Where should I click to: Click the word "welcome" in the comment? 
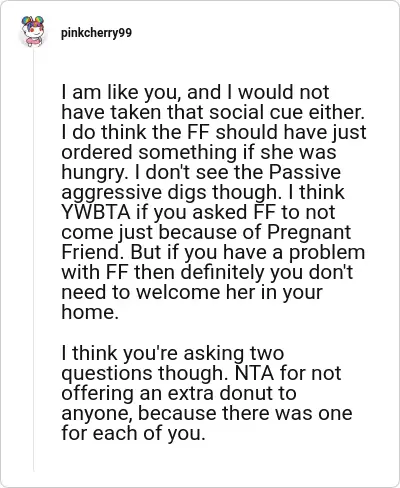[x=178, y=292]
